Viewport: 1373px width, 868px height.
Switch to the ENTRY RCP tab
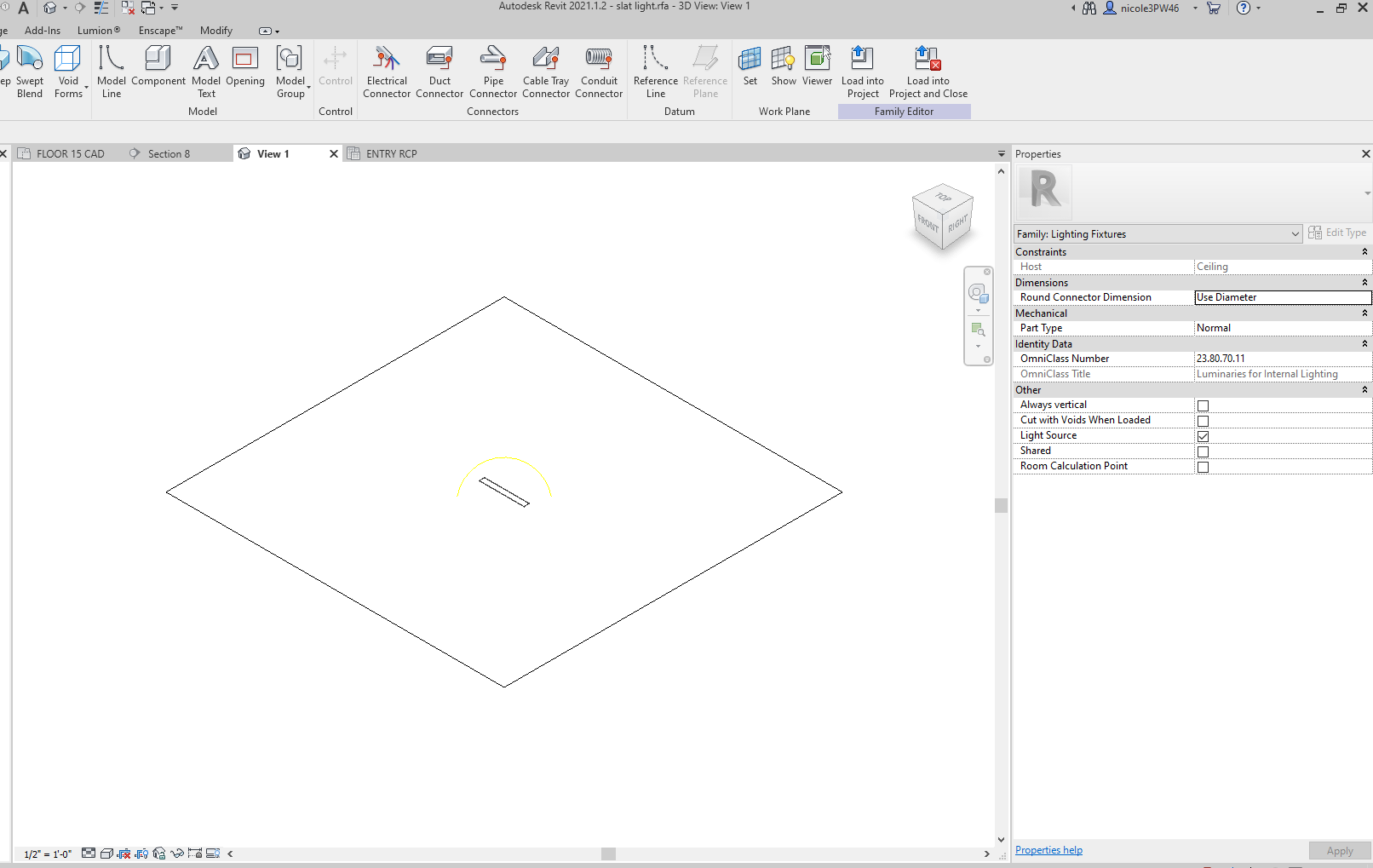pos(390,153)
